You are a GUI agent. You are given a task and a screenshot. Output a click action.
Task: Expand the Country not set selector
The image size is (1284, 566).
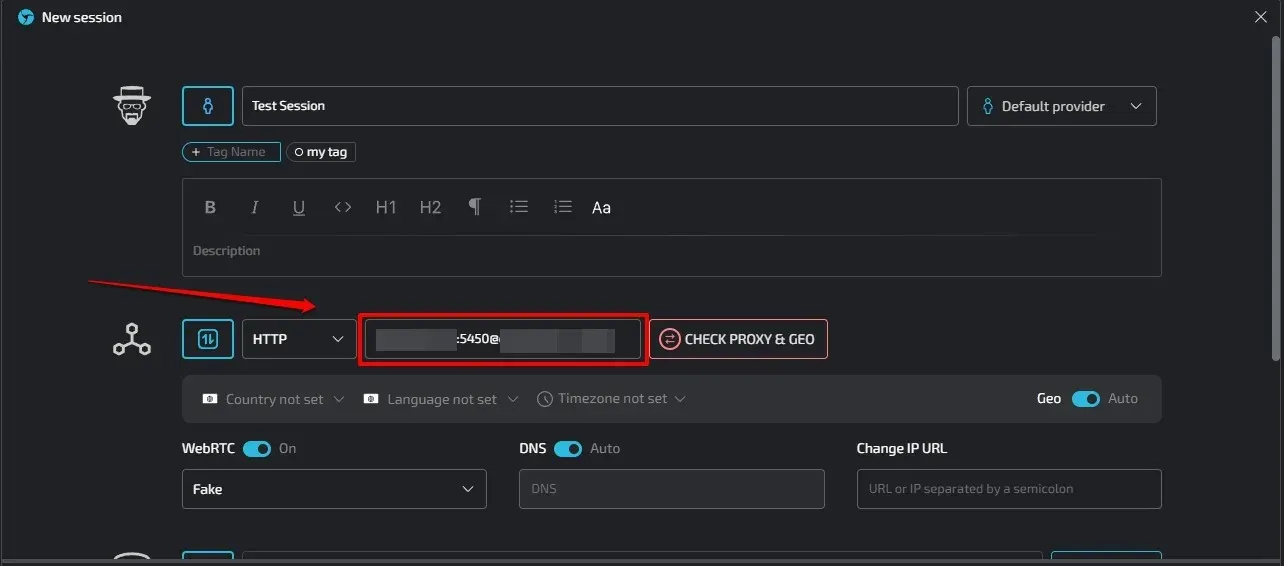click(x=274, y=399)
